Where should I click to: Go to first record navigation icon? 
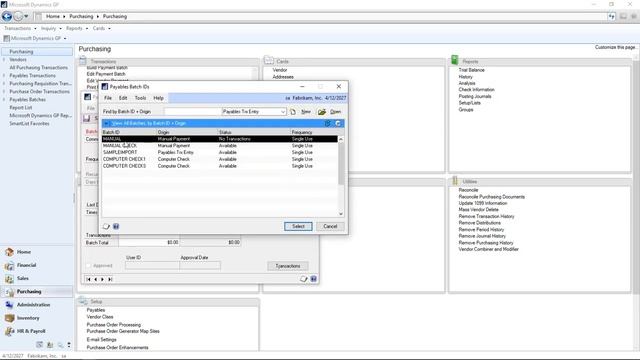point(89,279)
